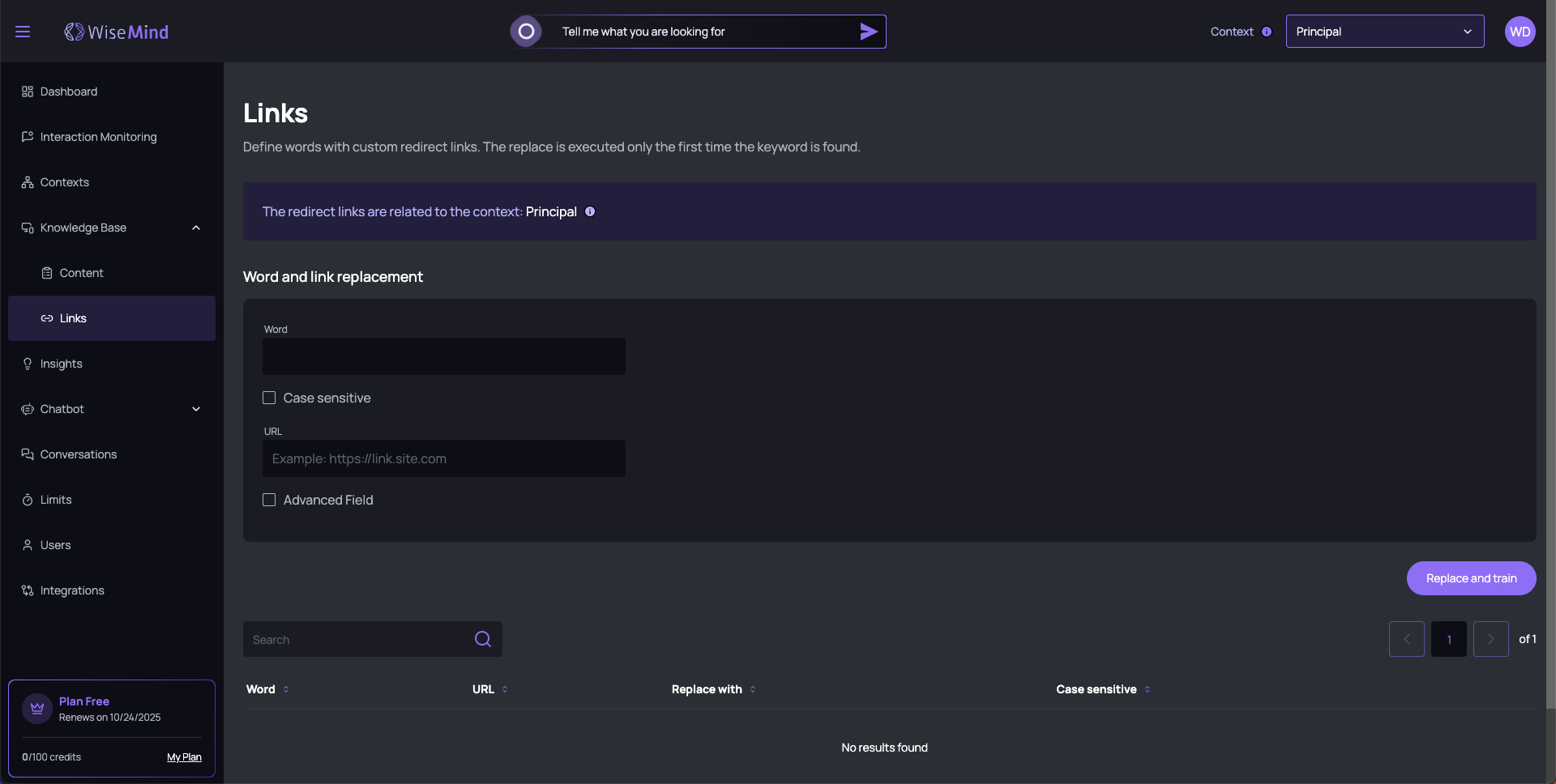Click the send arrow icon in search bar
This screenshot has height=784, width=1556.
tap(868, 32)
